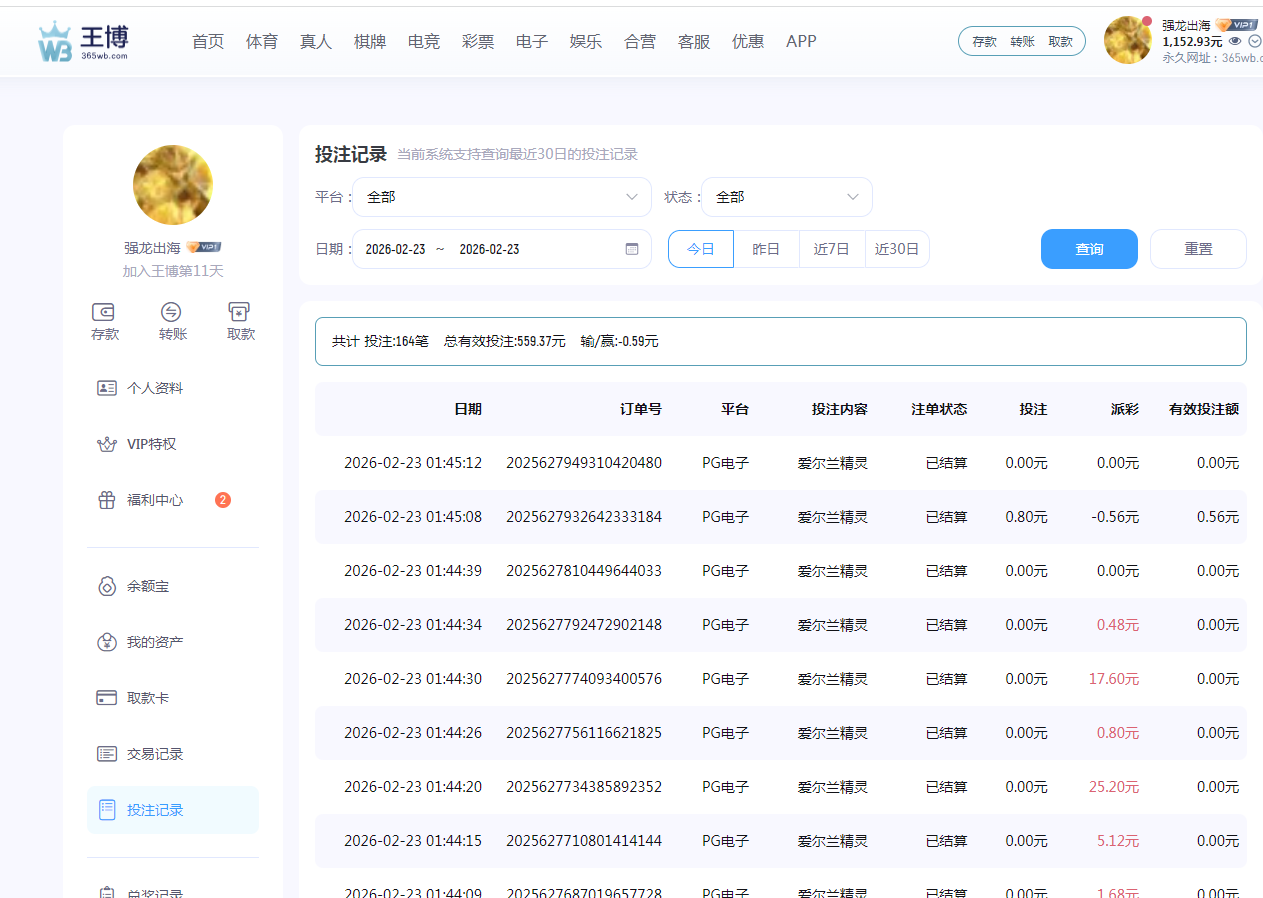Open the 体育 navigation menu item
This screenshot has height=898, width=1263.
pyautogui.click(x=262, y=41)
